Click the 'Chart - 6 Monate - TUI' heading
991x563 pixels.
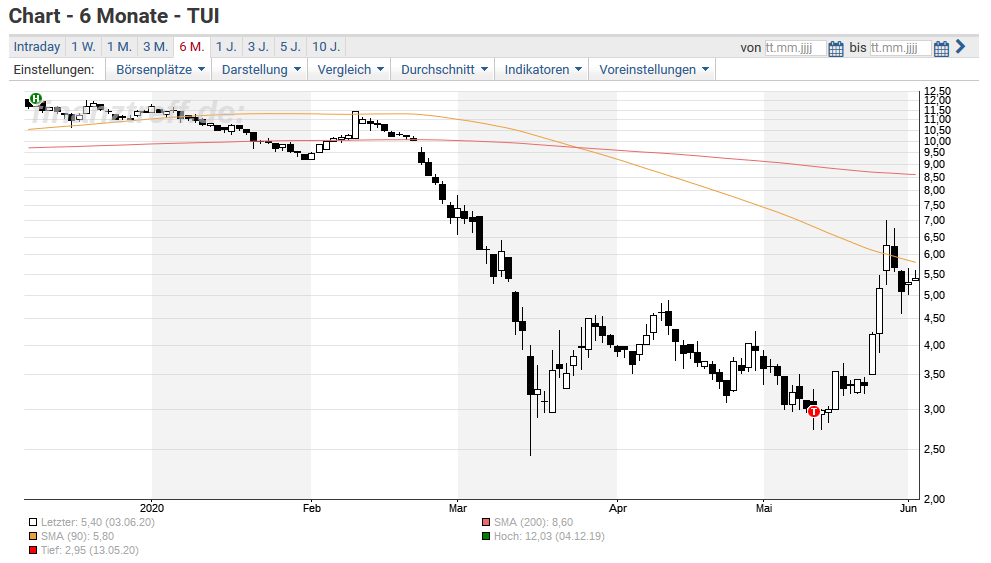click(114, 16)
